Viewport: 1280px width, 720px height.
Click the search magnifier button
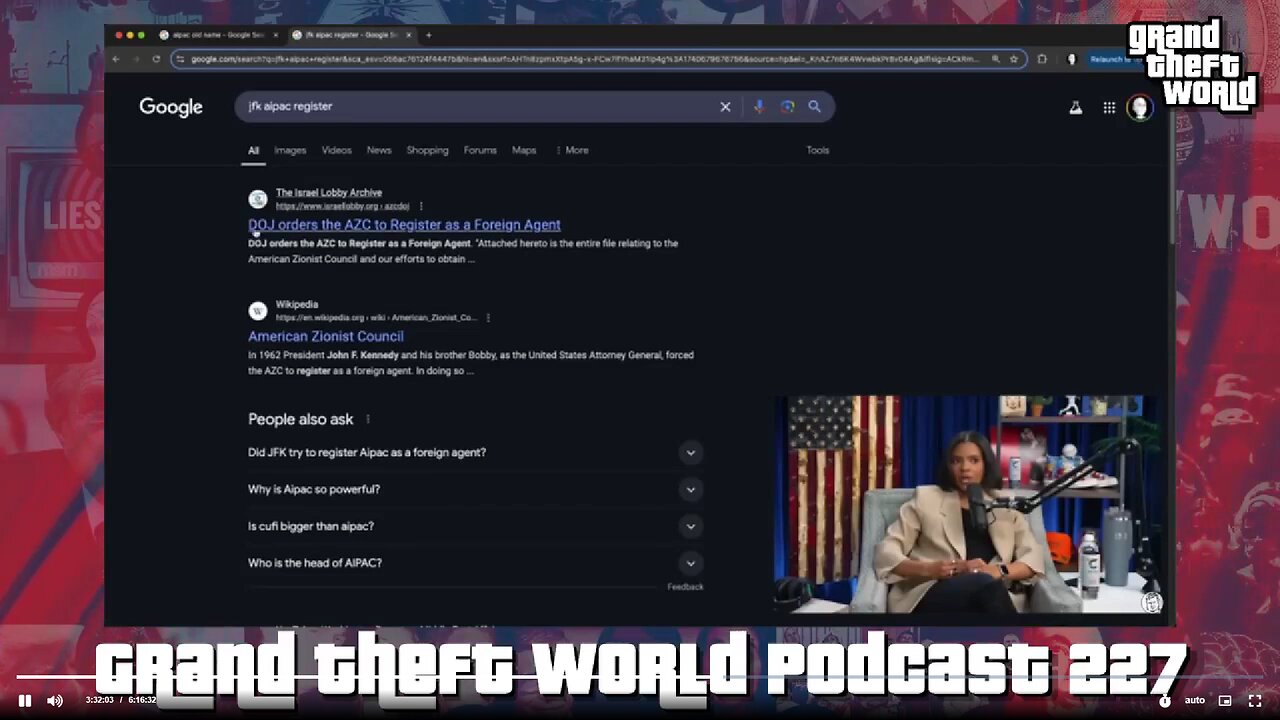815,107
